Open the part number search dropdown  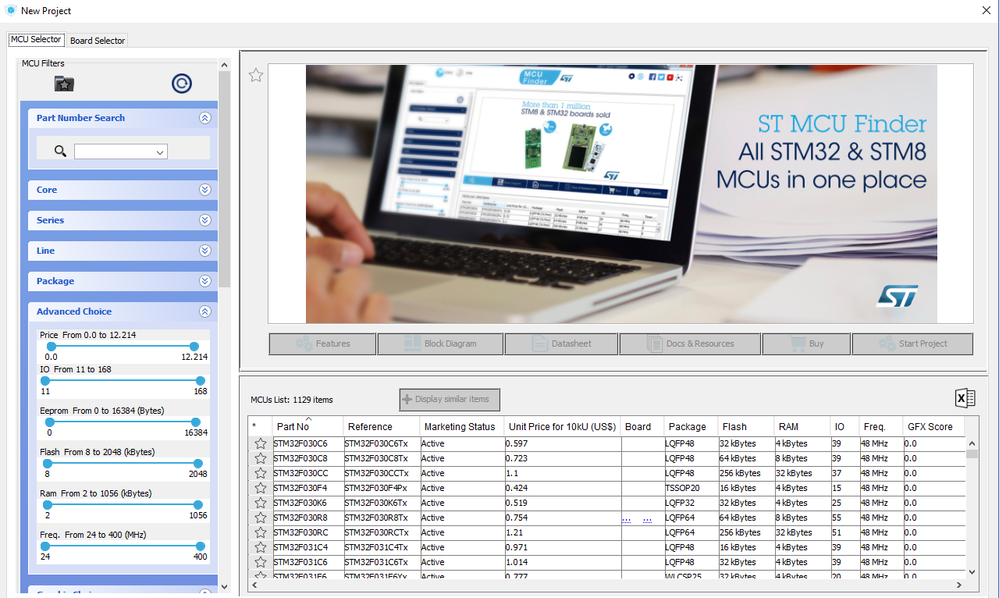tap(160, 152)
